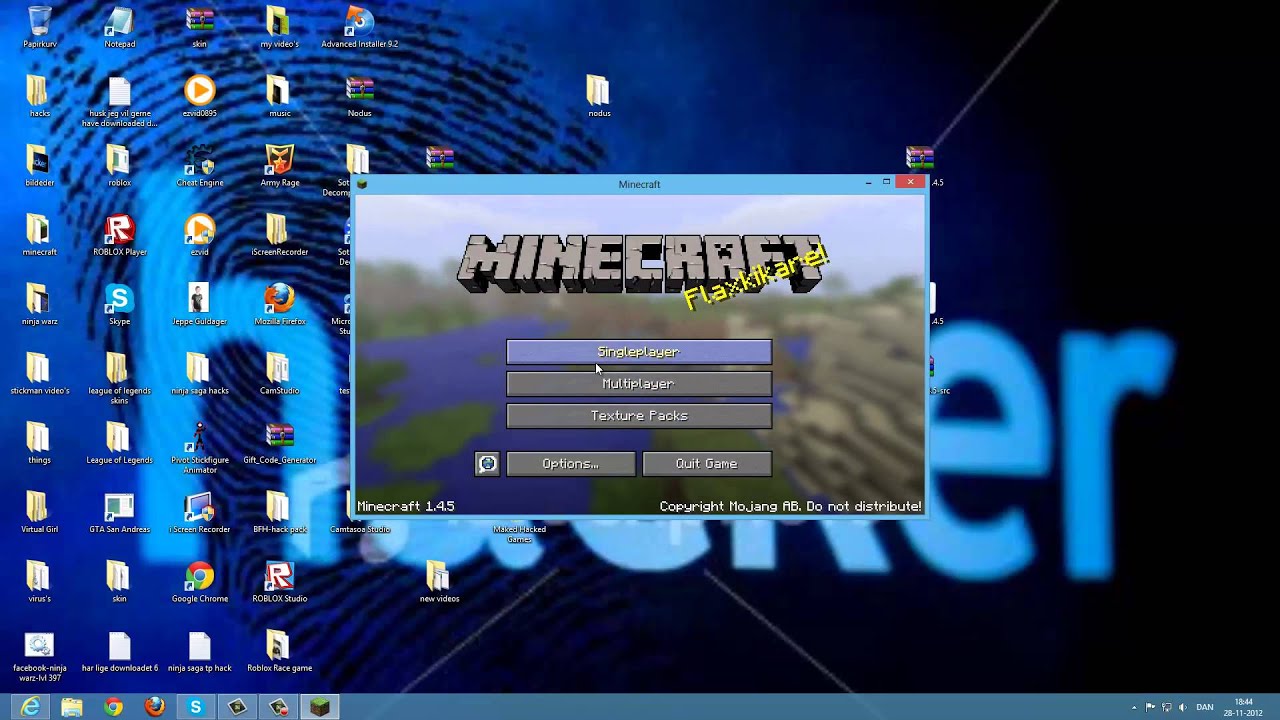The image size is (1280, 720).
Task: Select 'Maked Hacked Games' desktop label
Action: [x=519, y=534]
